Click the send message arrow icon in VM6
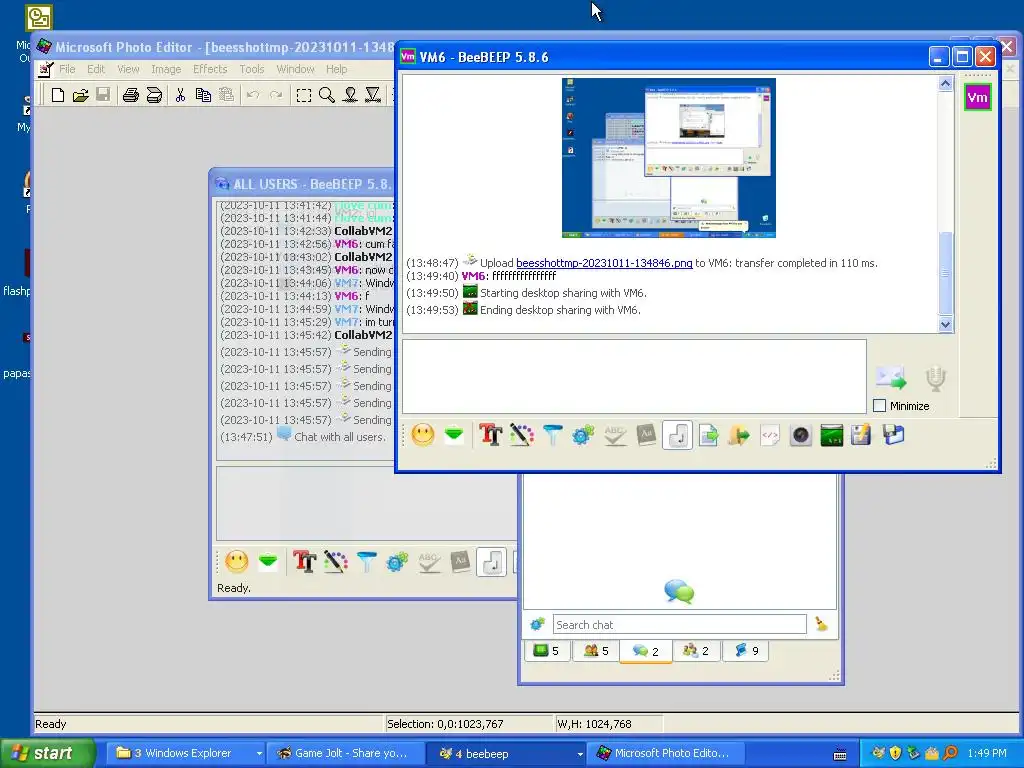1024x768 pixels. 891,378
